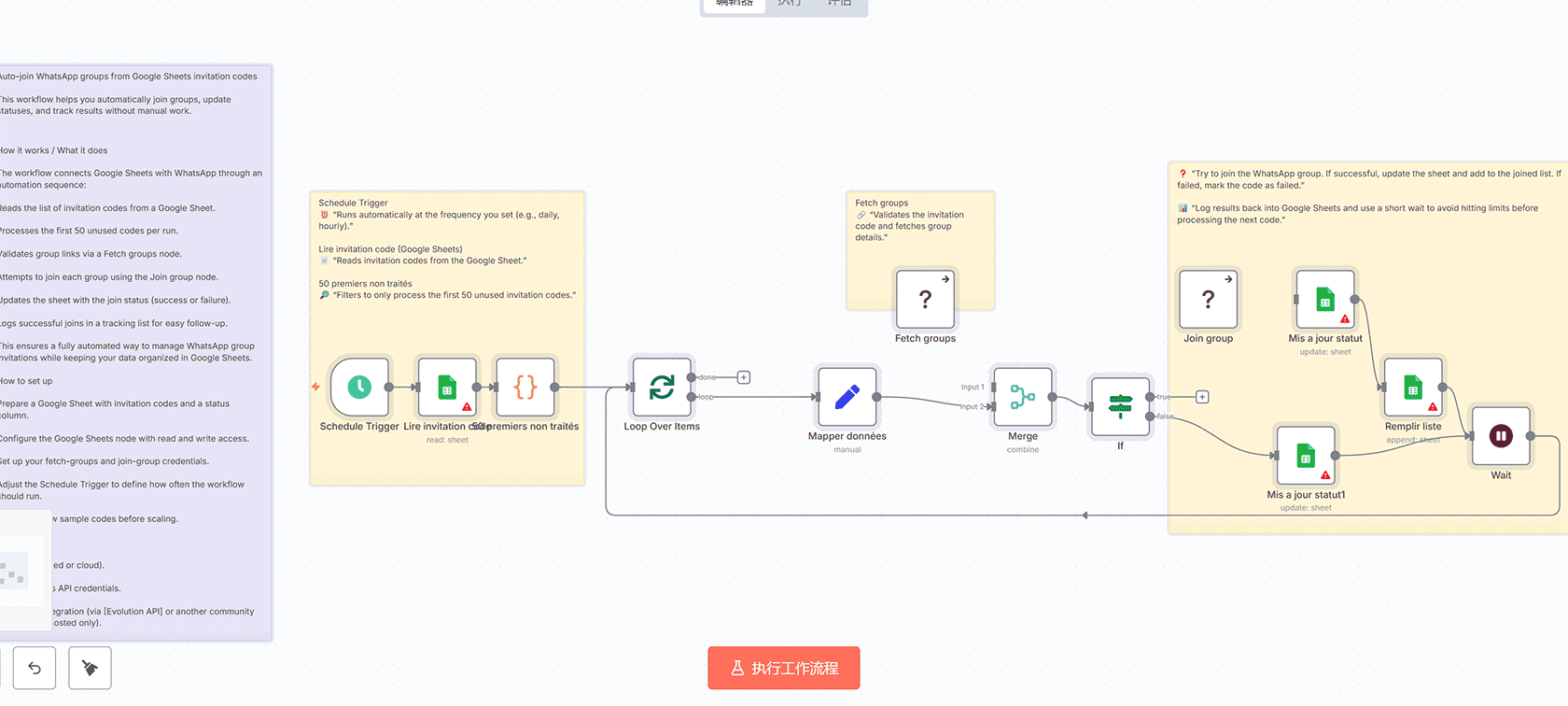1568x706 pixels.
Task: Open the If signpost node
Action: click(x=1120, y=406)
